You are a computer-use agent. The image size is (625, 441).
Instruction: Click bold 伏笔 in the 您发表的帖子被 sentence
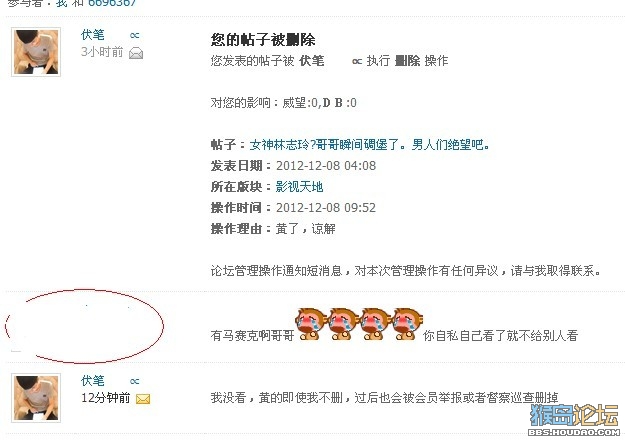click(x=312, y=61)
